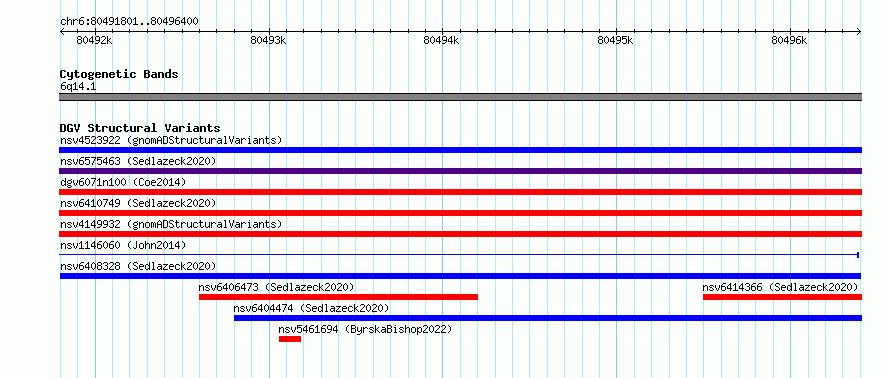
Task: Open nsv1146060 John2014 label
Action: (x=123, y=245)
